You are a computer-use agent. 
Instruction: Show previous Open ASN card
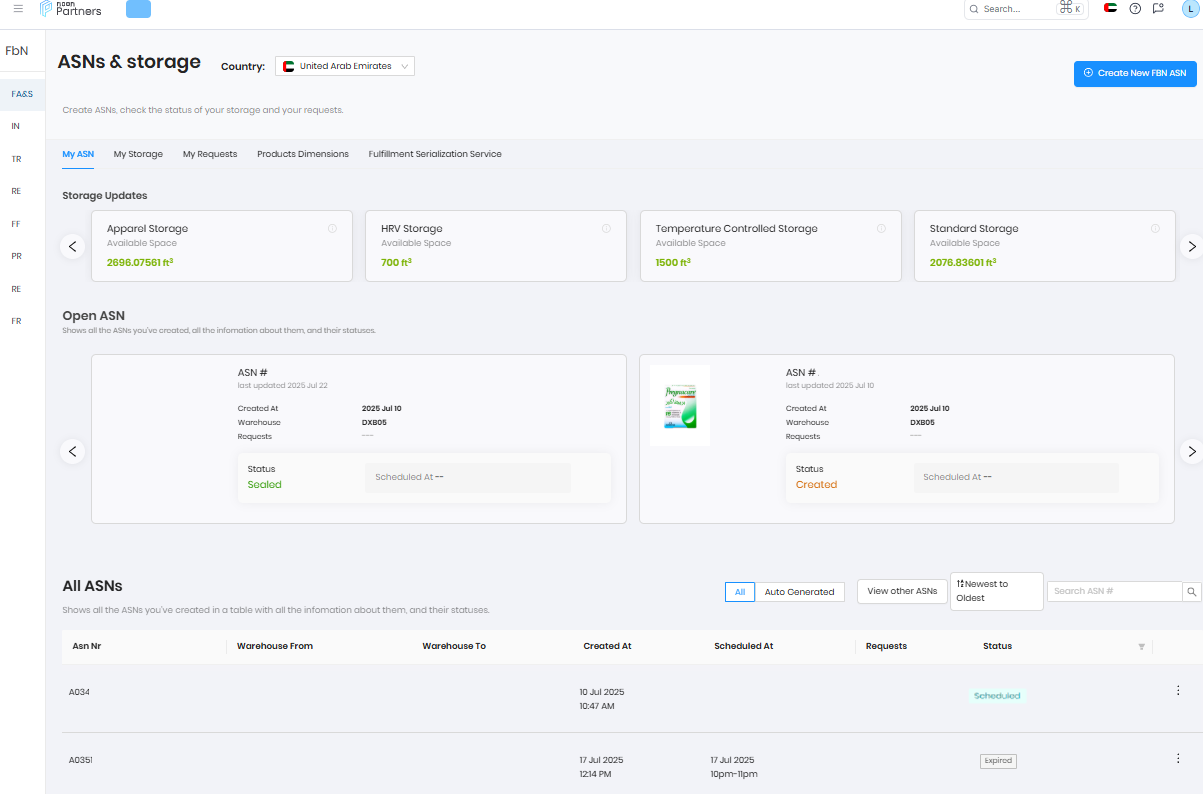(x=72, y=451)
